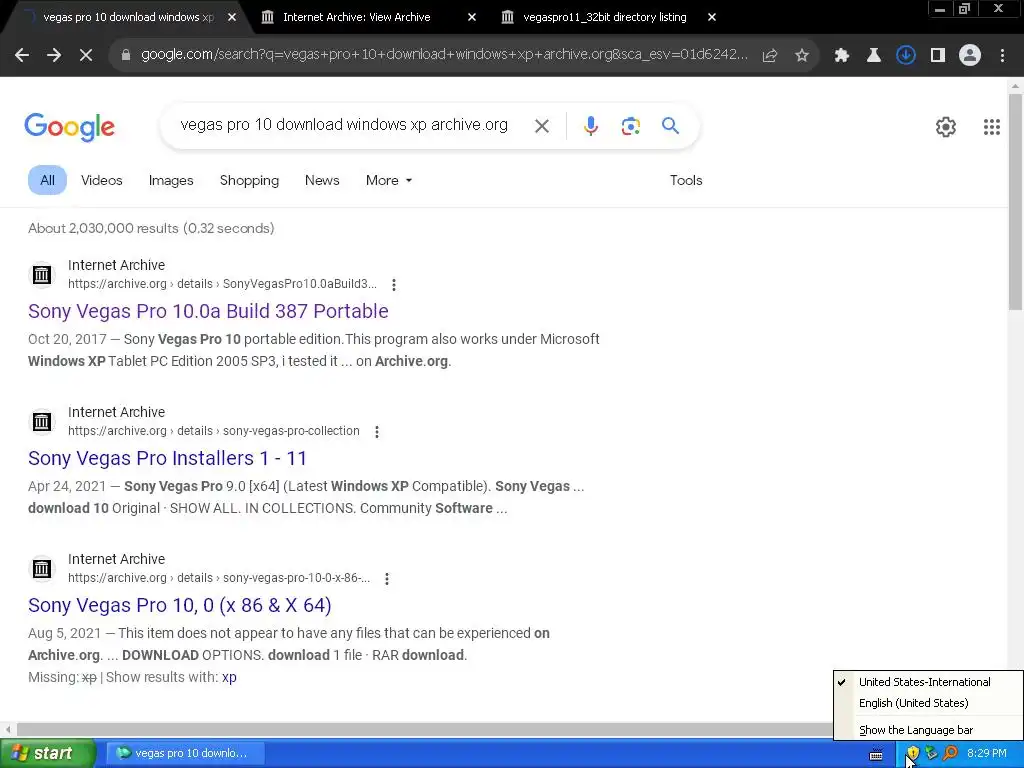Open Sony Vegas Pro 10.0a Build 387 Portable
The image size is (1024, 768).
(208, 311)
